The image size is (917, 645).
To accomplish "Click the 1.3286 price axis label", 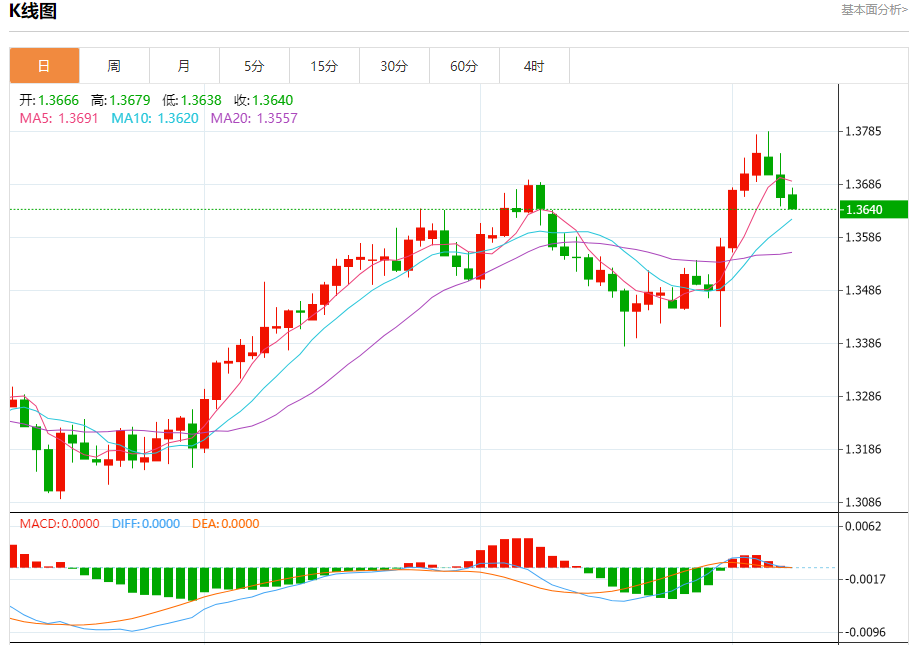I will click(x=863, y=396).
